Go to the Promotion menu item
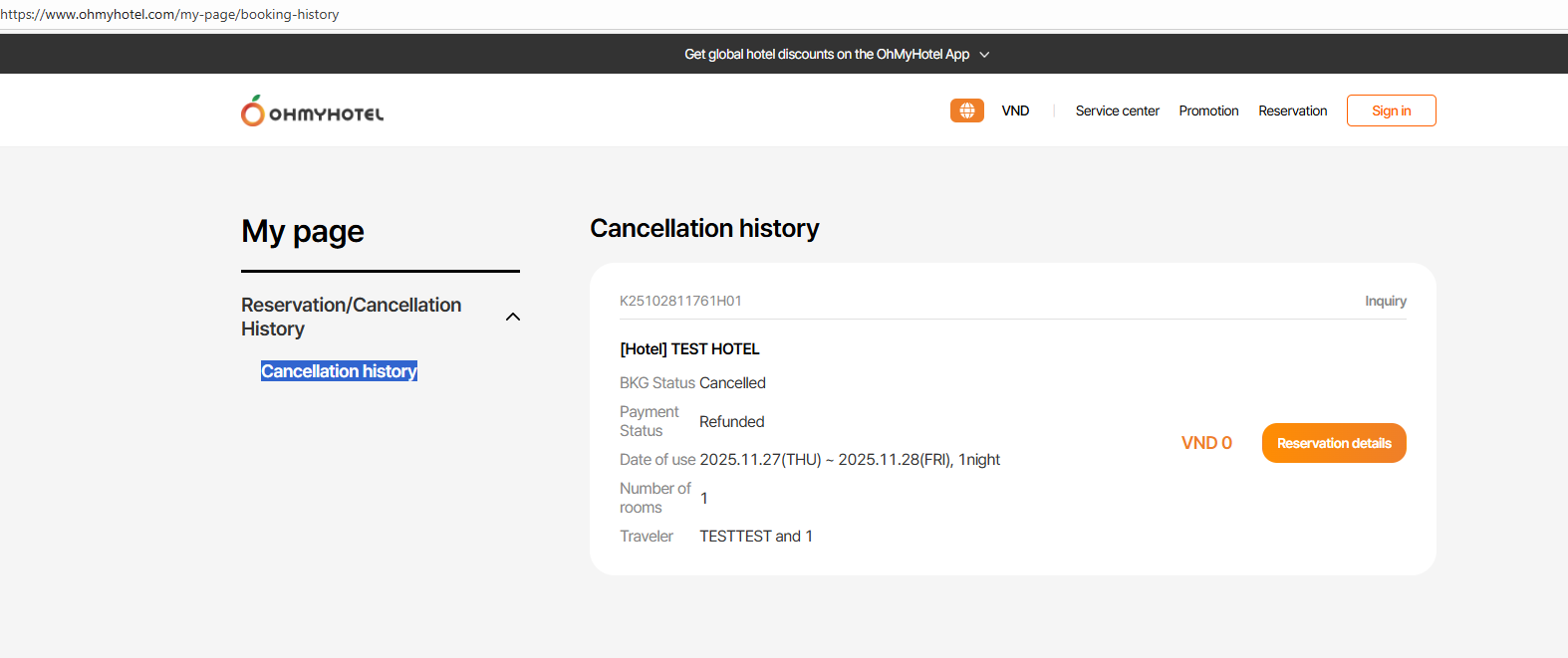The height and width of the screenshot is (658, 1568). tap(1208, 110)
